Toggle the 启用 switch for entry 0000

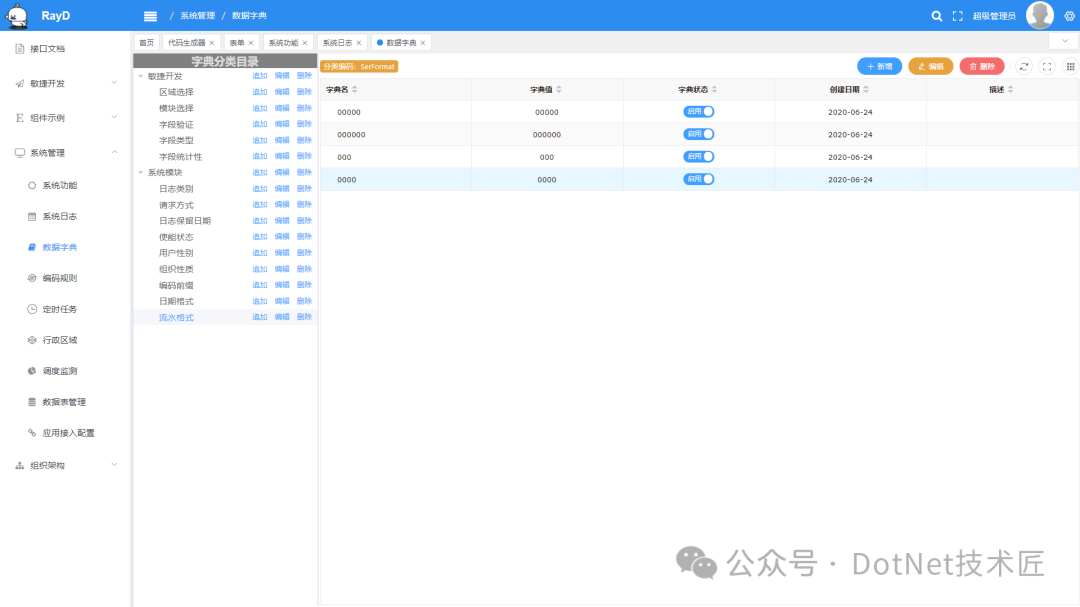tap(698, 179)
